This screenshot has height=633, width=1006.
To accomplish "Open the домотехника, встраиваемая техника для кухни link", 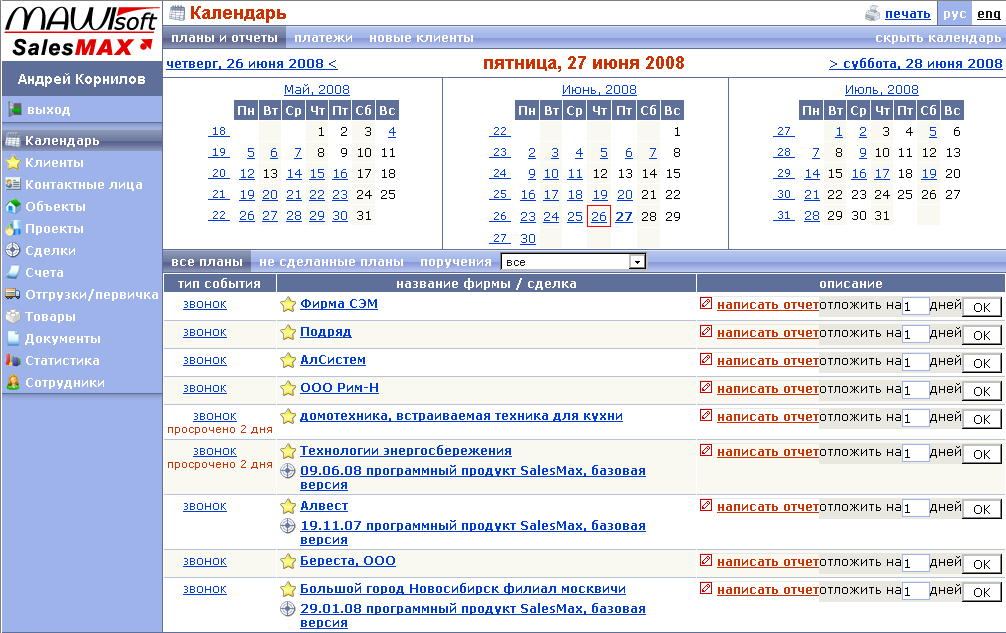I will point(461,416).
